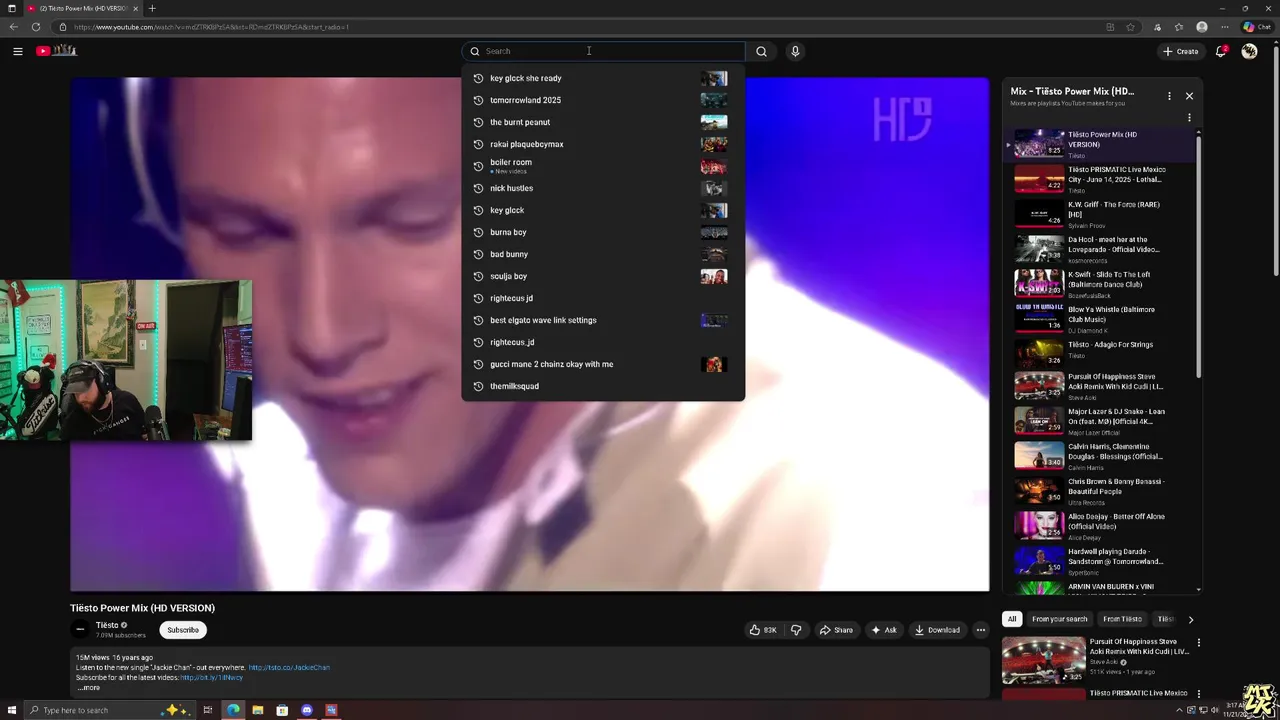
Task: Click the search magnifier button
Action: pos(761,51)
